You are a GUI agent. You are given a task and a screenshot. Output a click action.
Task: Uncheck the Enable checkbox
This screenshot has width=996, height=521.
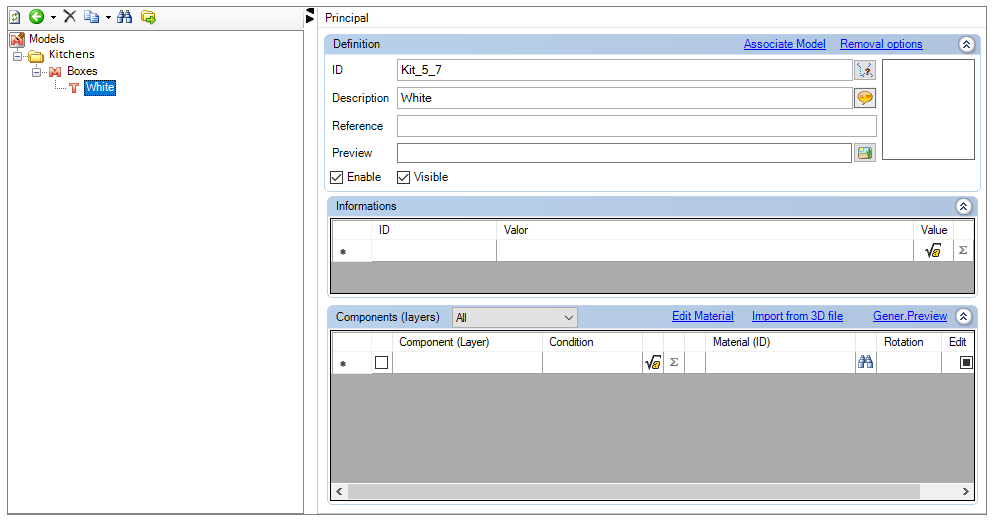coord(337,177)
